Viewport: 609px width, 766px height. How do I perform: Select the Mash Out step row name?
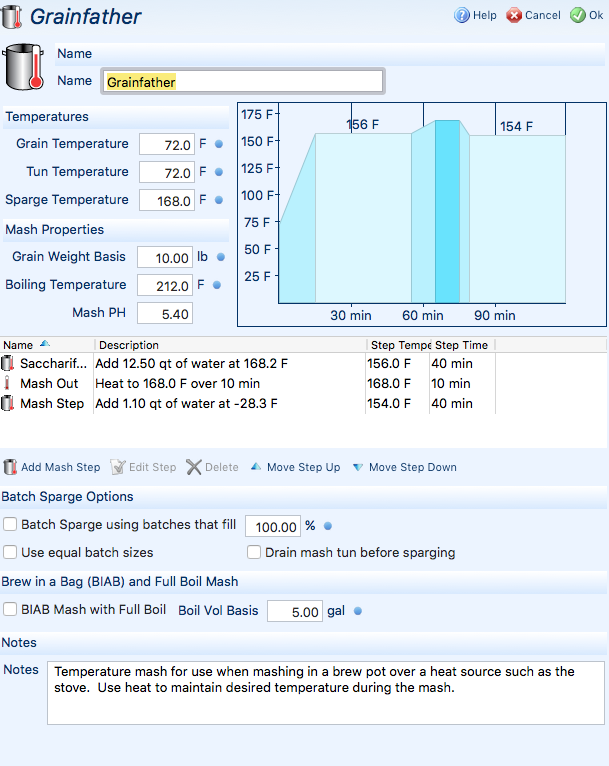pyautogui.click(x=49, y=383)
